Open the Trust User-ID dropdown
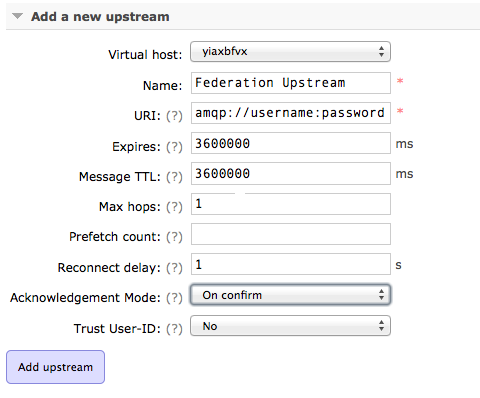The image size is (480, 398). coord(290,326)
